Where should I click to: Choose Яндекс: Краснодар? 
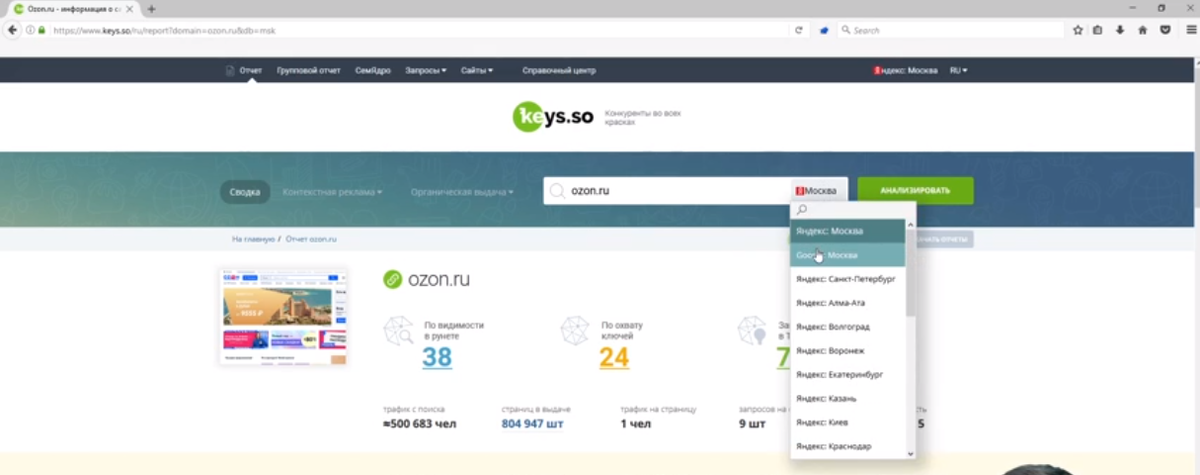point(848,446)
